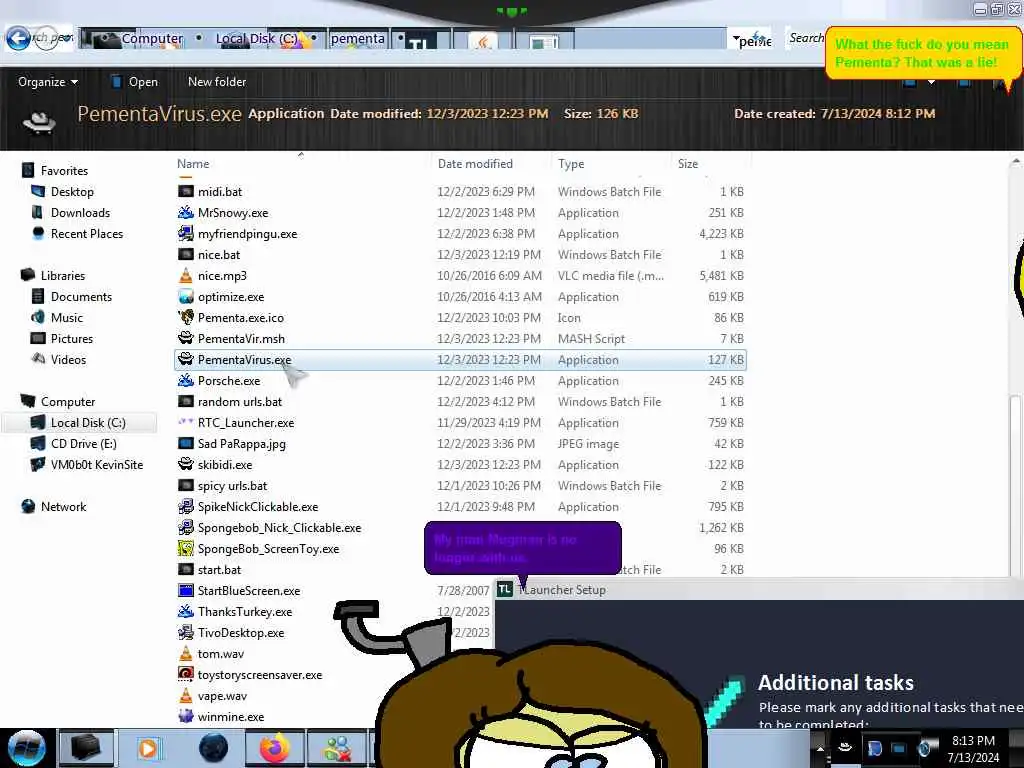Screen dimensions: 1024x768
Task: Select the Porsche.exe icon
Action: pos(186,381)
